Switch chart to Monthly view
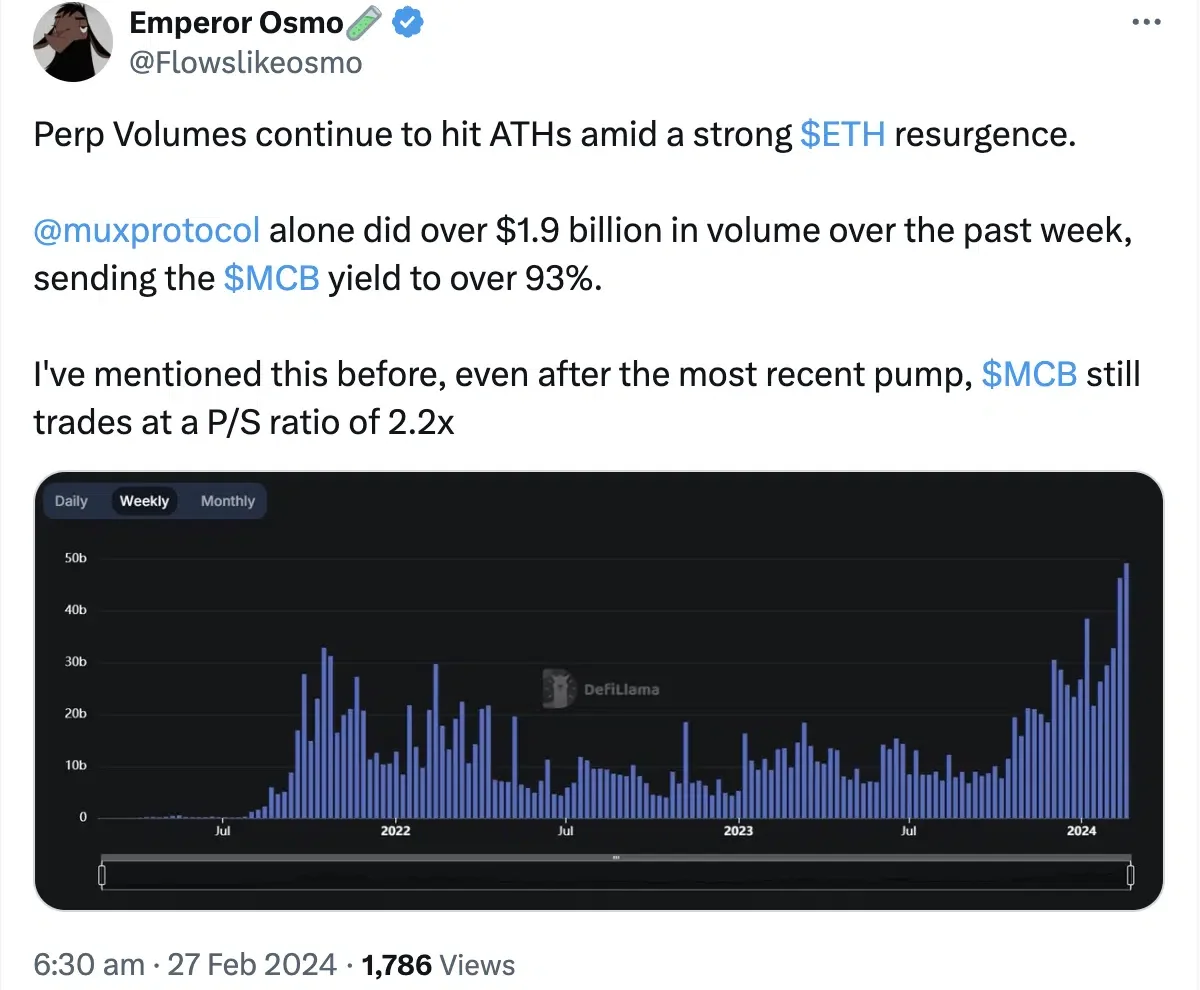 [x=228, y=501]
